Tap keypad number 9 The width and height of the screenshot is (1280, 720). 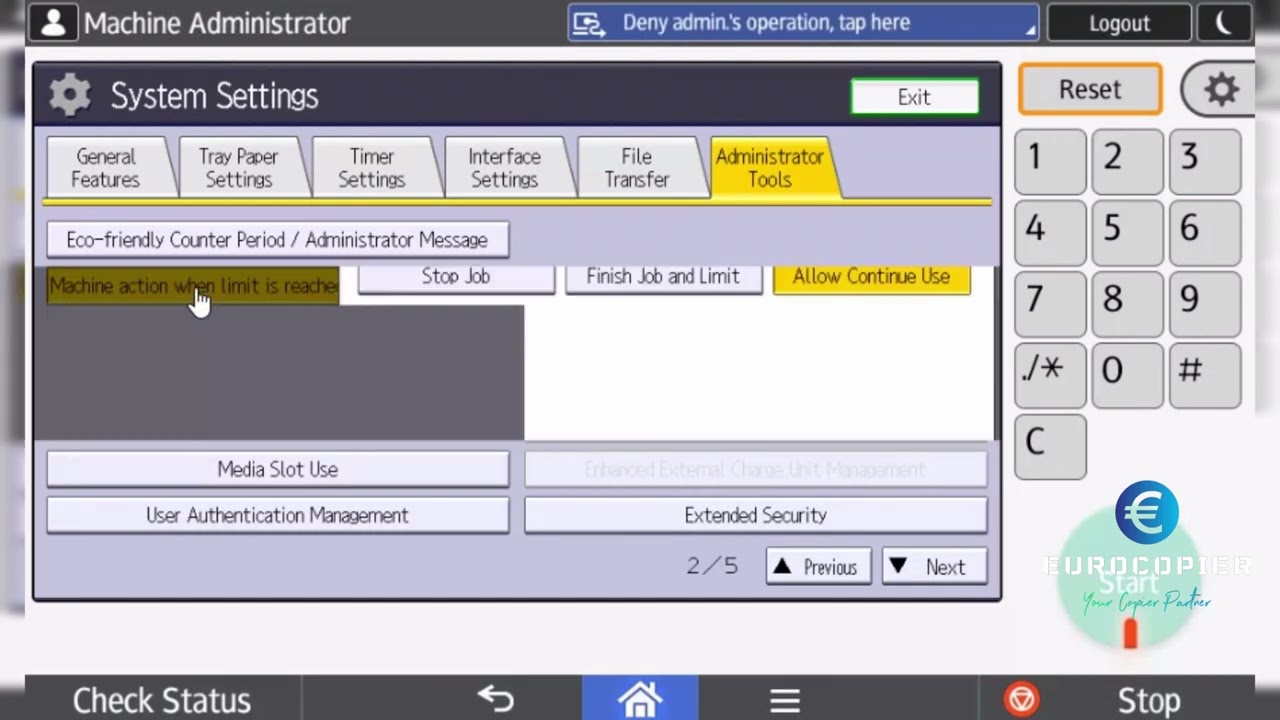(1204, 302)
